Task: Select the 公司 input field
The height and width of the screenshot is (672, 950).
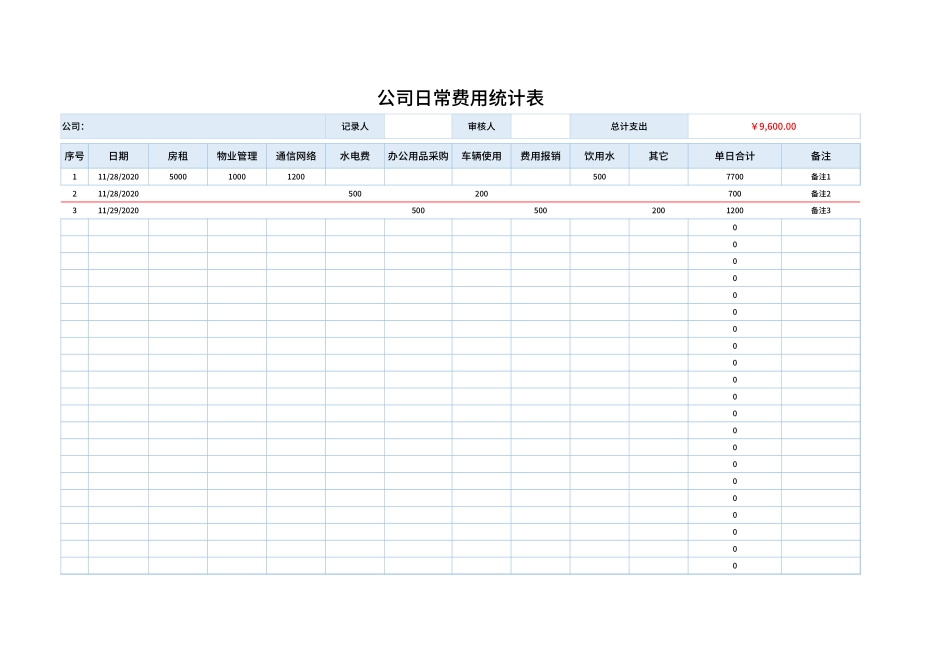Action: click(x=200, y=125)
